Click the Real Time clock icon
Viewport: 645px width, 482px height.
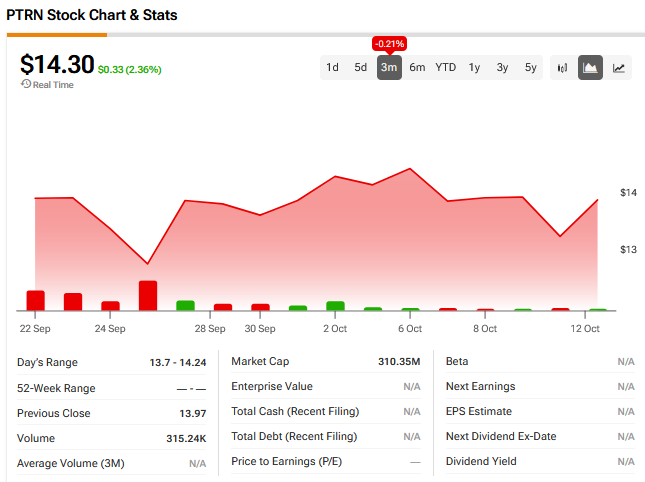[x=25, y=84]
